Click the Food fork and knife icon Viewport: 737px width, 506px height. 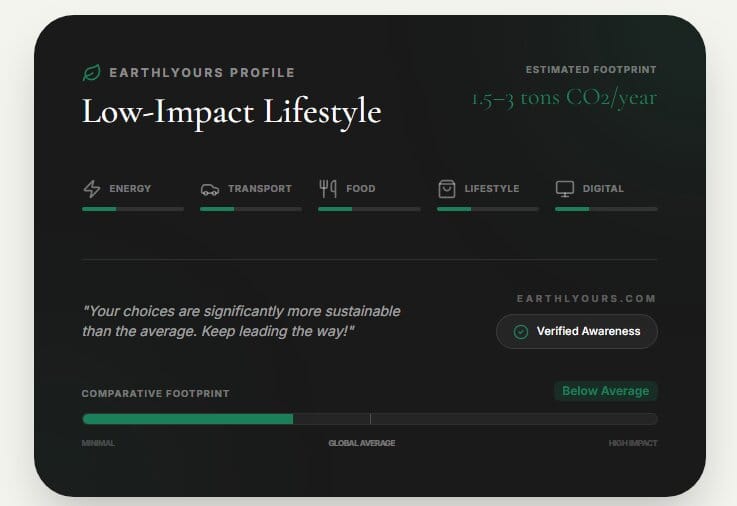[x=328, y=188]
